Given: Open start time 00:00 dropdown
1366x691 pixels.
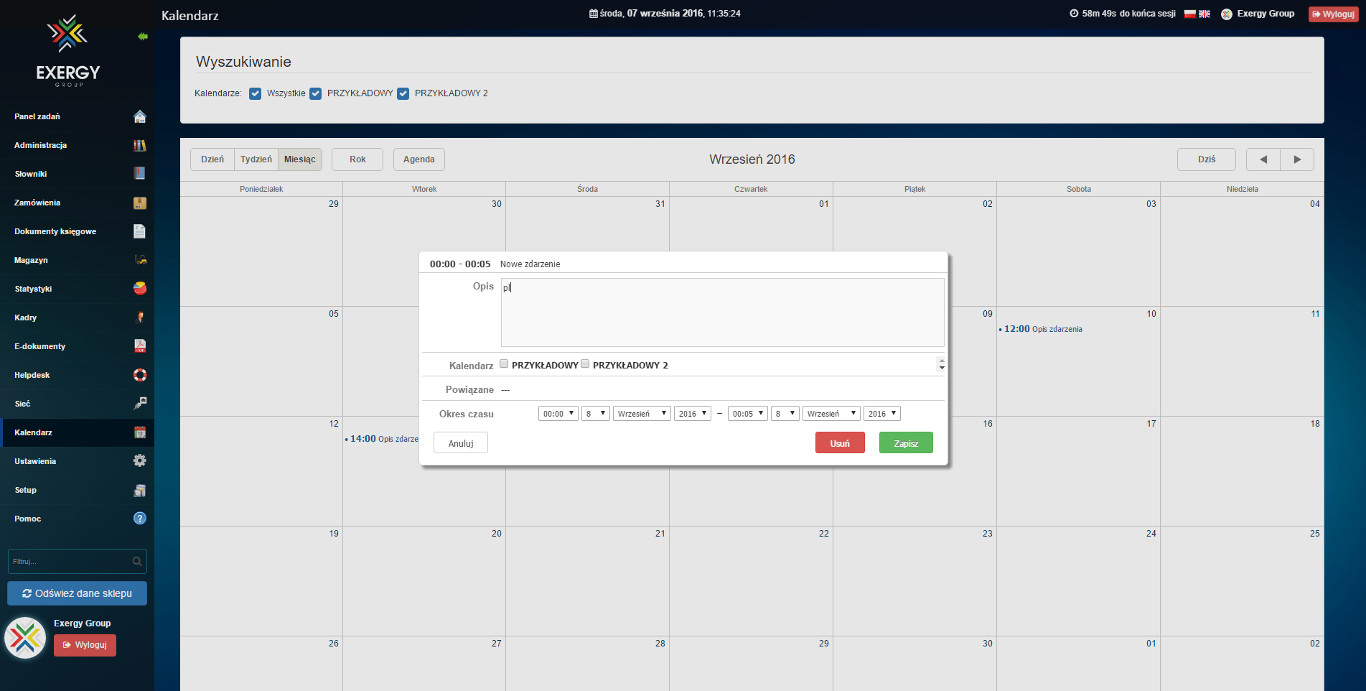Looking at the screenshot, I should coord(558,413).
